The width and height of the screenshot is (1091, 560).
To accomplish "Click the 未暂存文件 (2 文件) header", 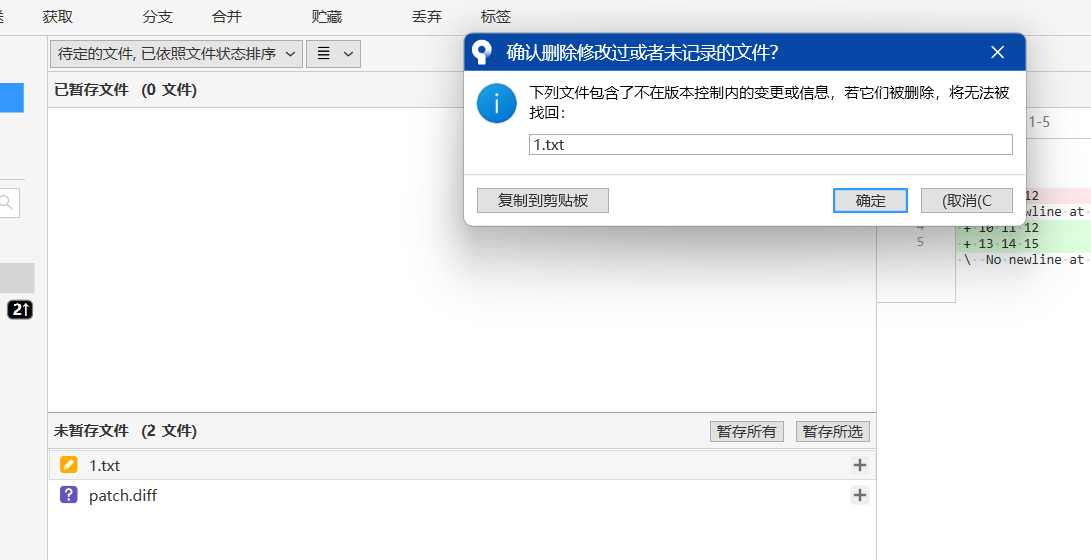I will pos(125,431).
